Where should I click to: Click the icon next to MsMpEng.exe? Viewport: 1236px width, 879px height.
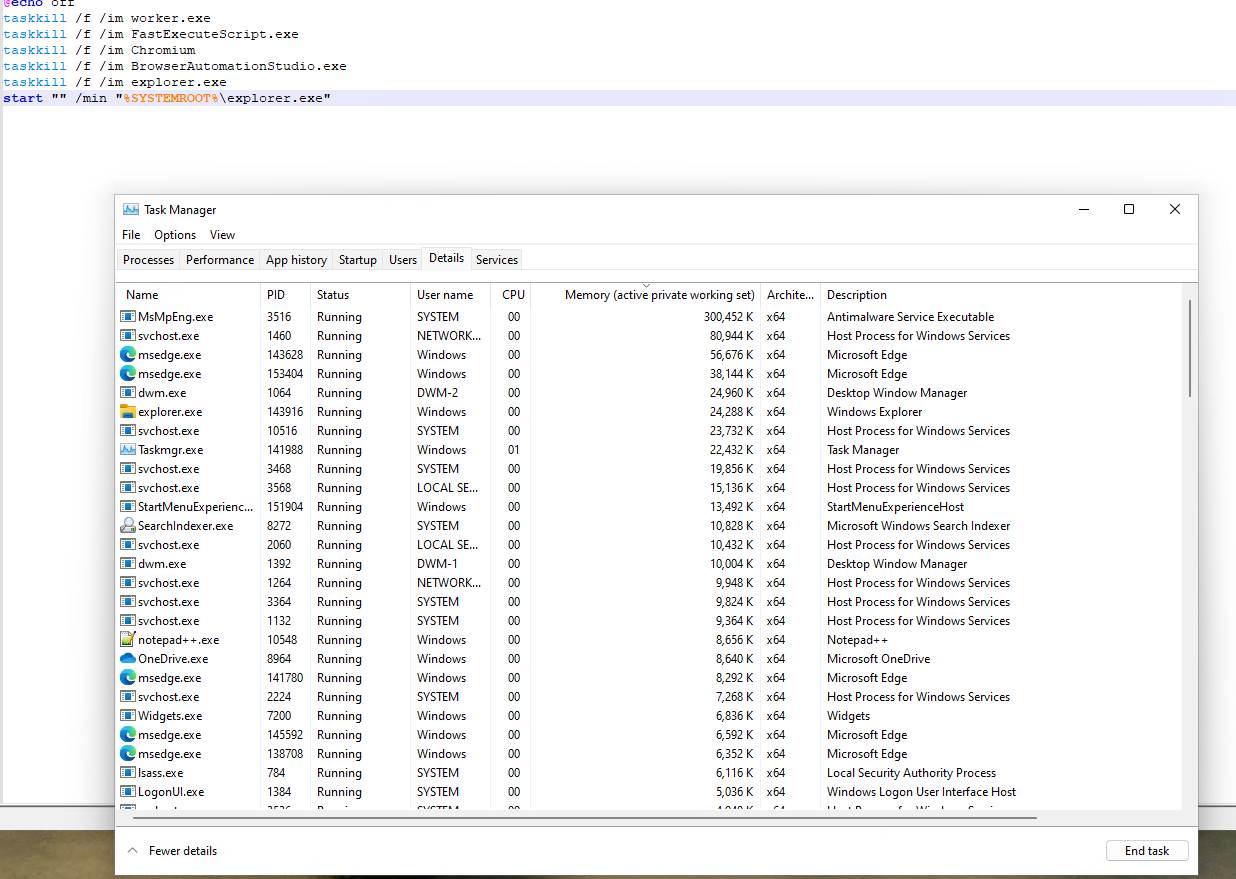click(128, 316)
